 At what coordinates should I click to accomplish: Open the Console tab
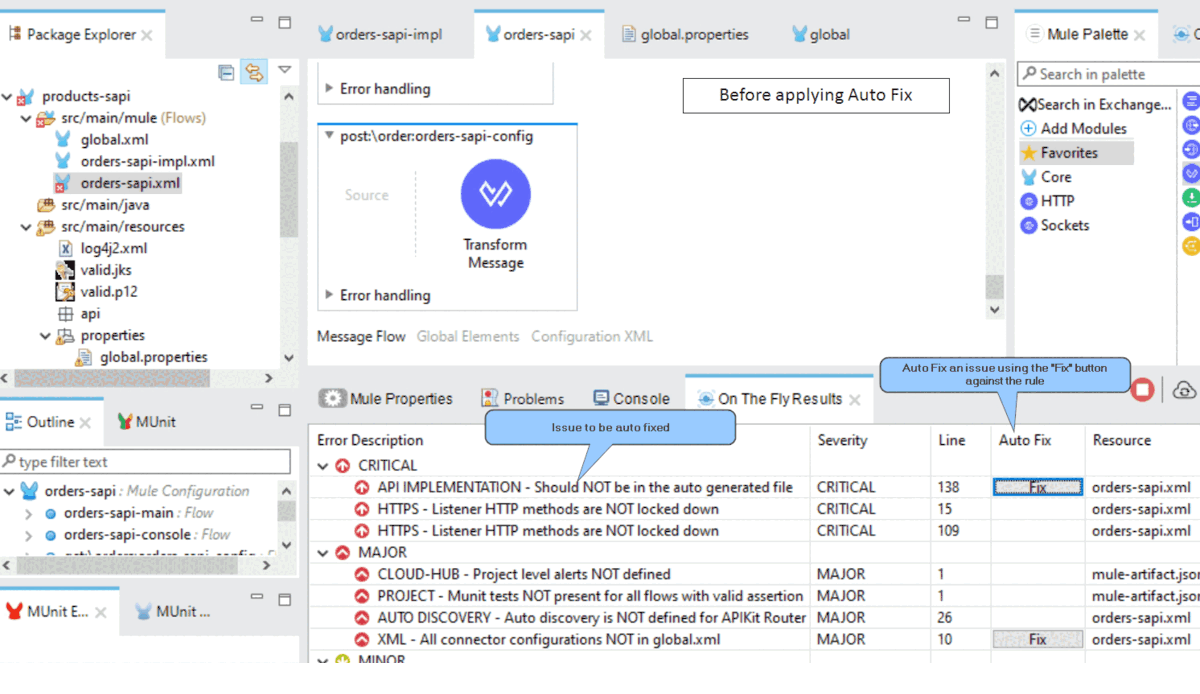click(630, 398)
